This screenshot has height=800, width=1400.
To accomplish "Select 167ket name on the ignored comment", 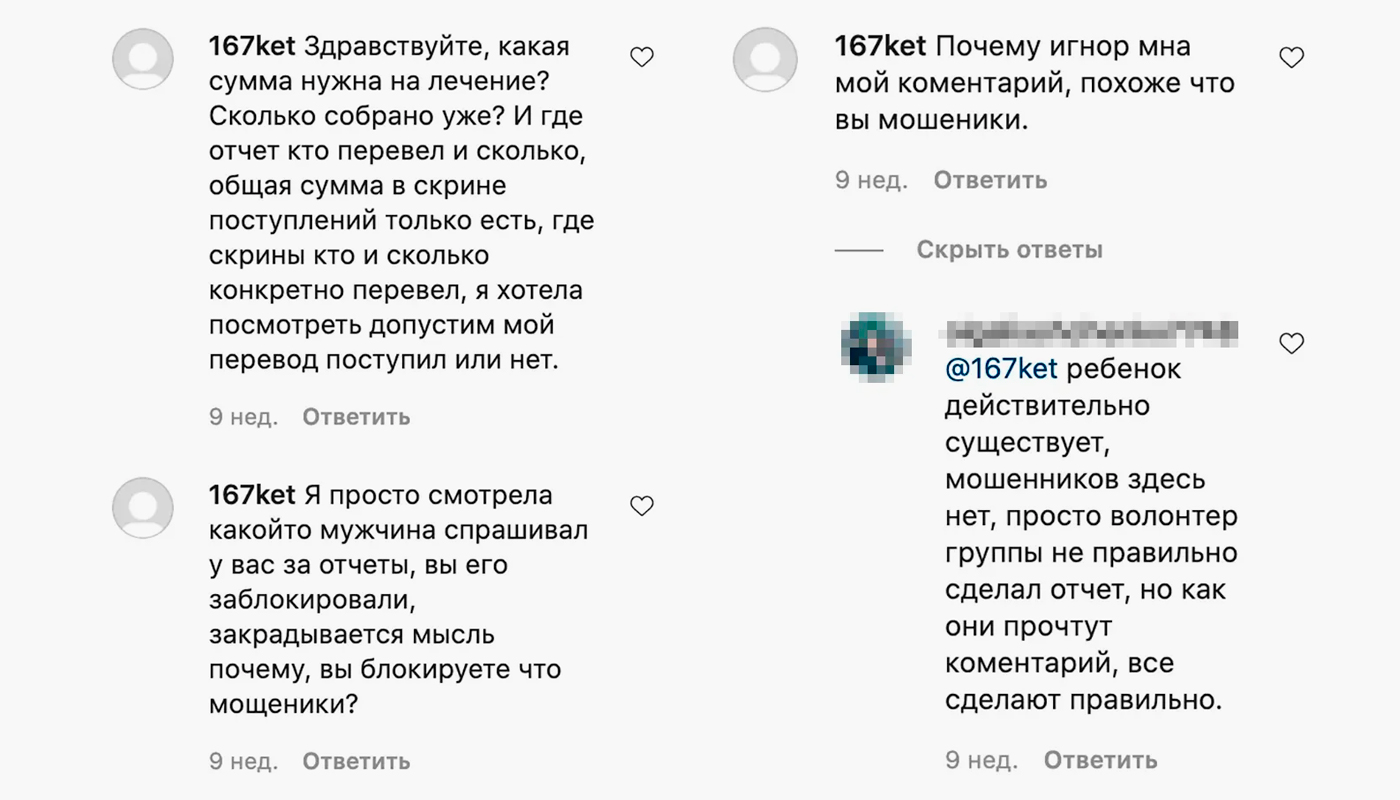I will pyautogui.click(x=880, y=45).
